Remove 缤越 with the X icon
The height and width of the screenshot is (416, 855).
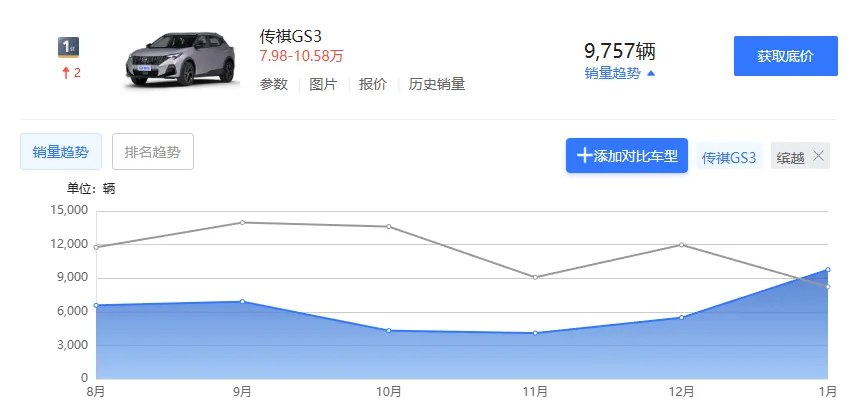tap(818, 155)
